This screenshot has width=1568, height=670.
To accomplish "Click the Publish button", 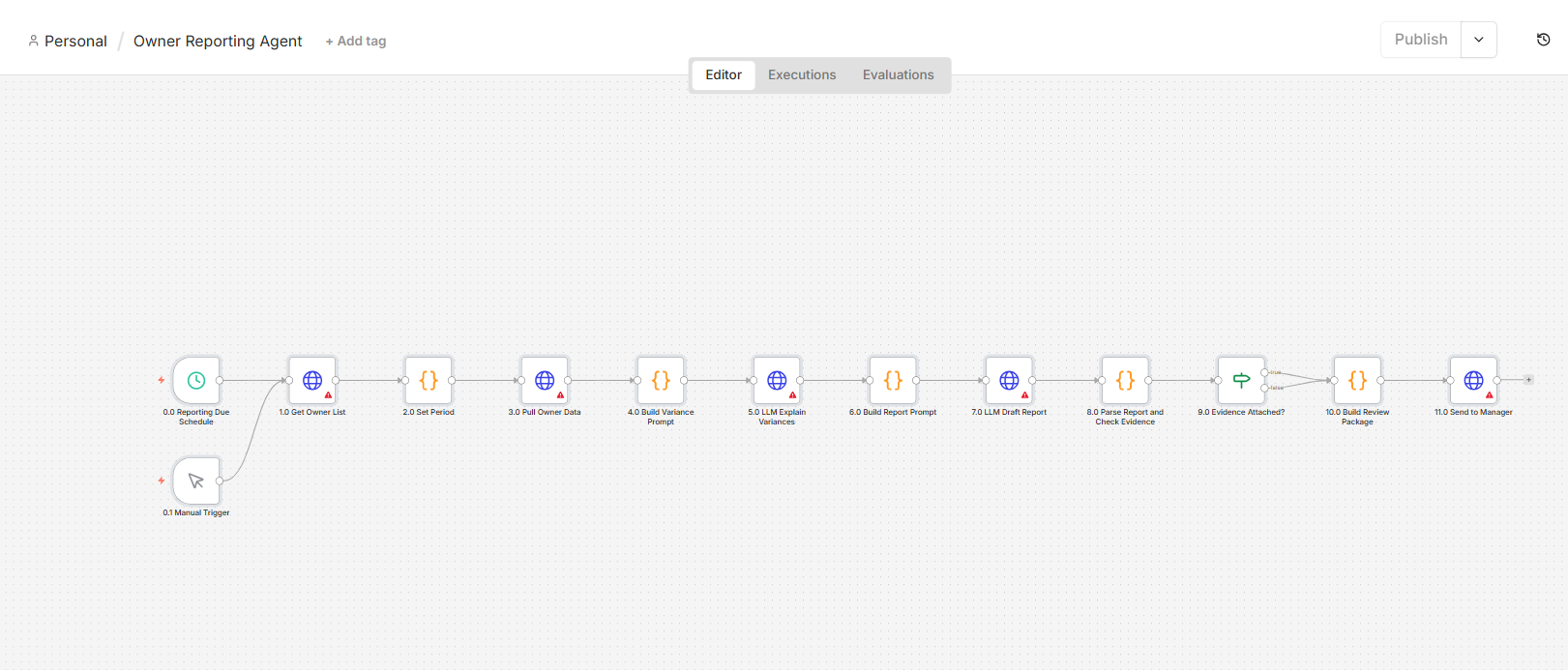I will point(1421,40).
